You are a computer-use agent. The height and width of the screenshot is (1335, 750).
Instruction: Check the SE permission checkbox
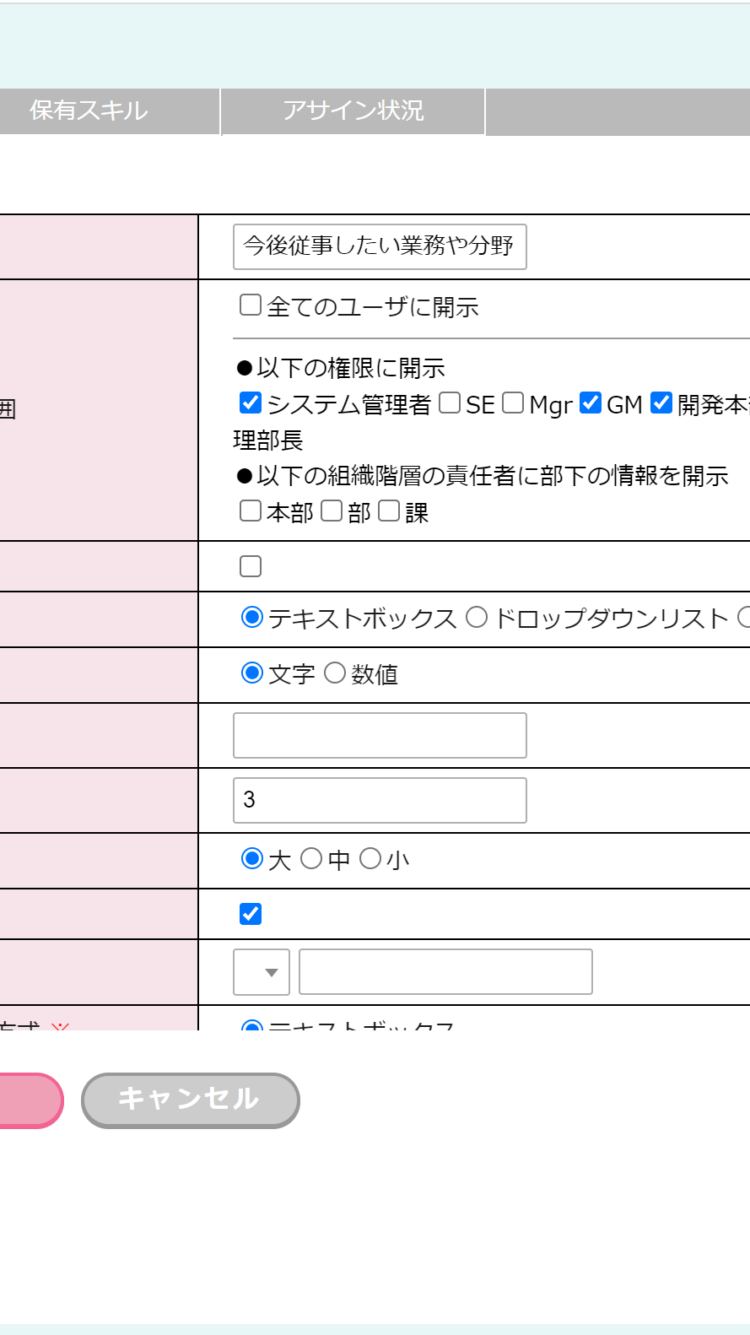point(450,403)
